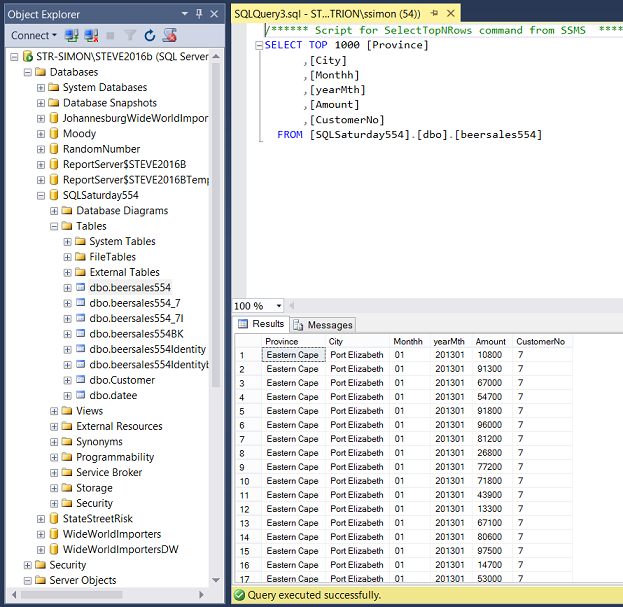Expand the WideWorldImporters database node
623x607 pixels.
(x=41, y=534)
